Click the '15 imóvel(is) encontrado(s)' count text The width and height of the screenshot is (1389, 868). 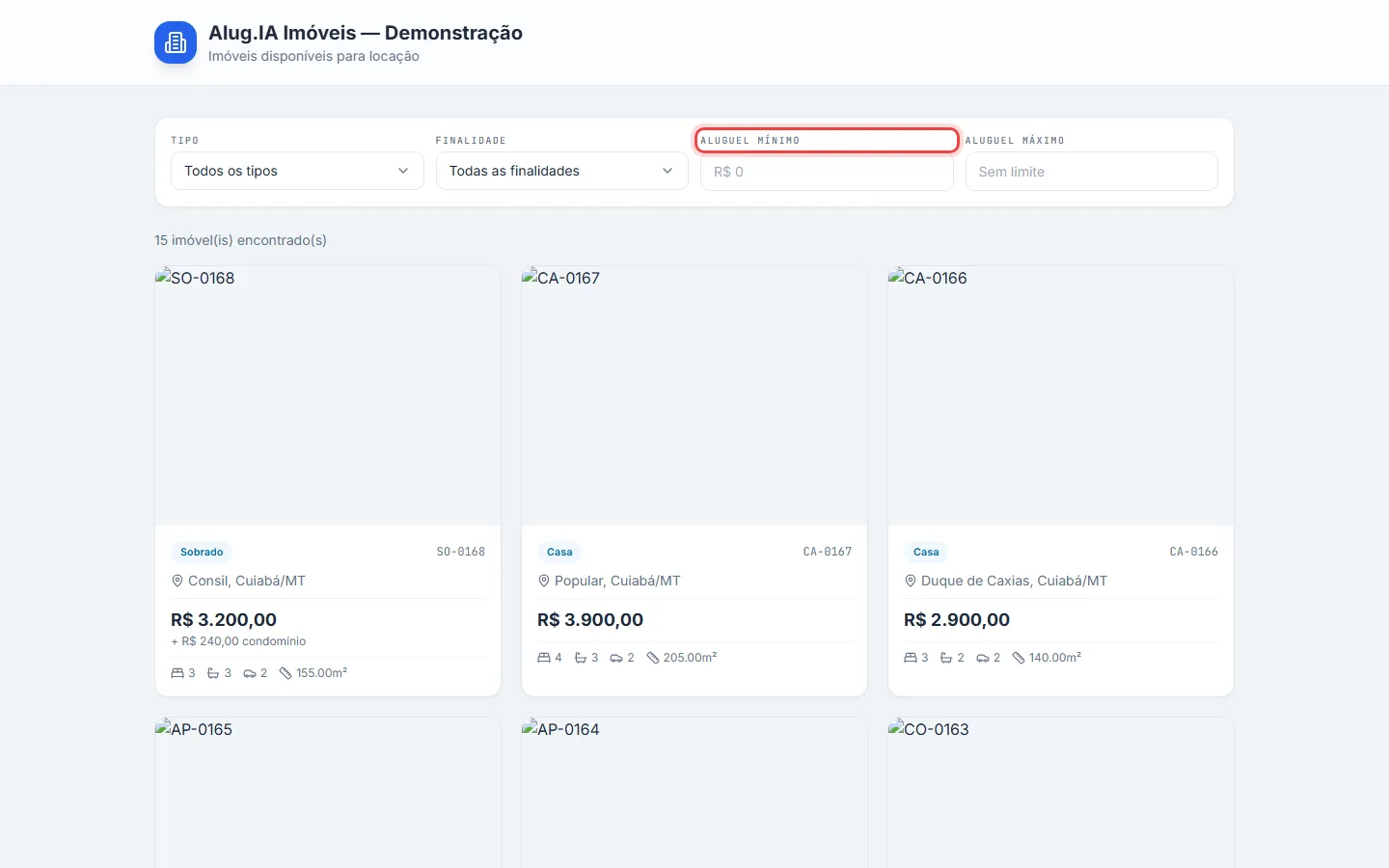pyautogui.click(x=240, y=240)
